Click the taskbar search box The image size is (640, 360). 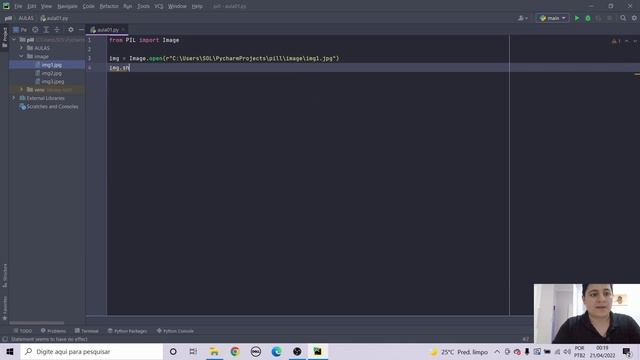coord(92,351)
